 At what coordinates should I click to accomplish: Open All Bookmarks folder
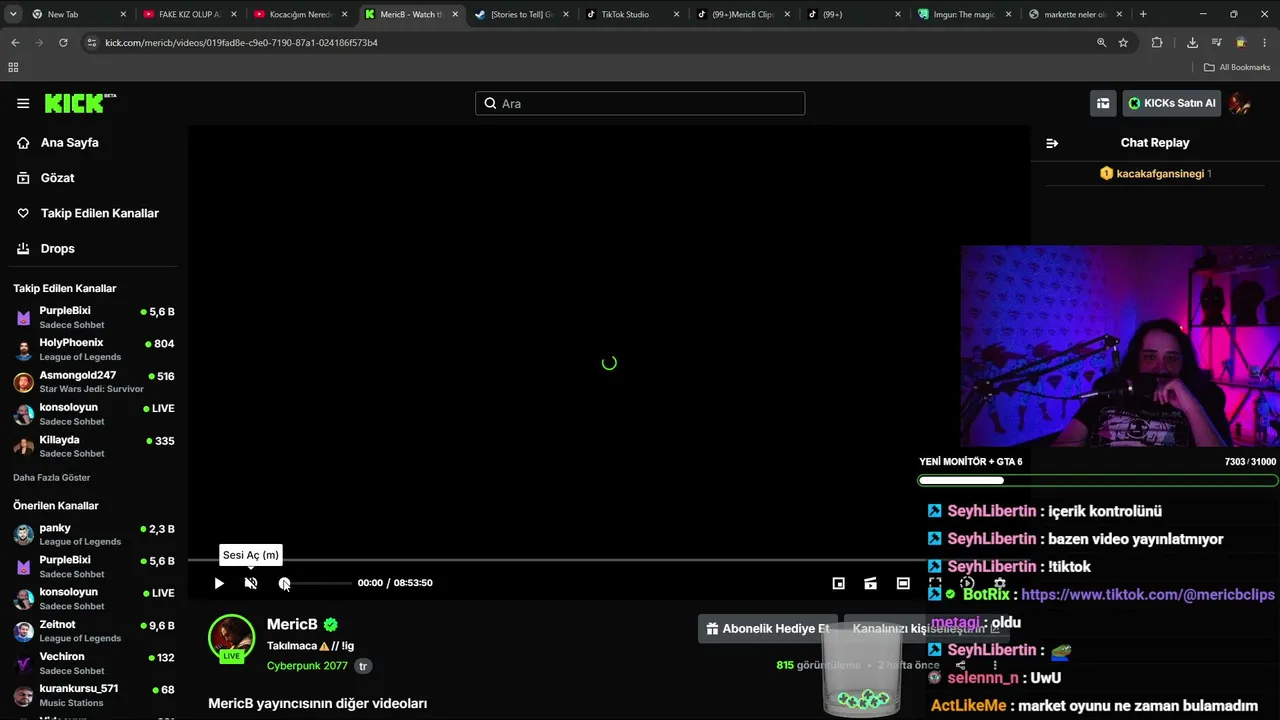pyautogui.click(x=1237, y=67)
